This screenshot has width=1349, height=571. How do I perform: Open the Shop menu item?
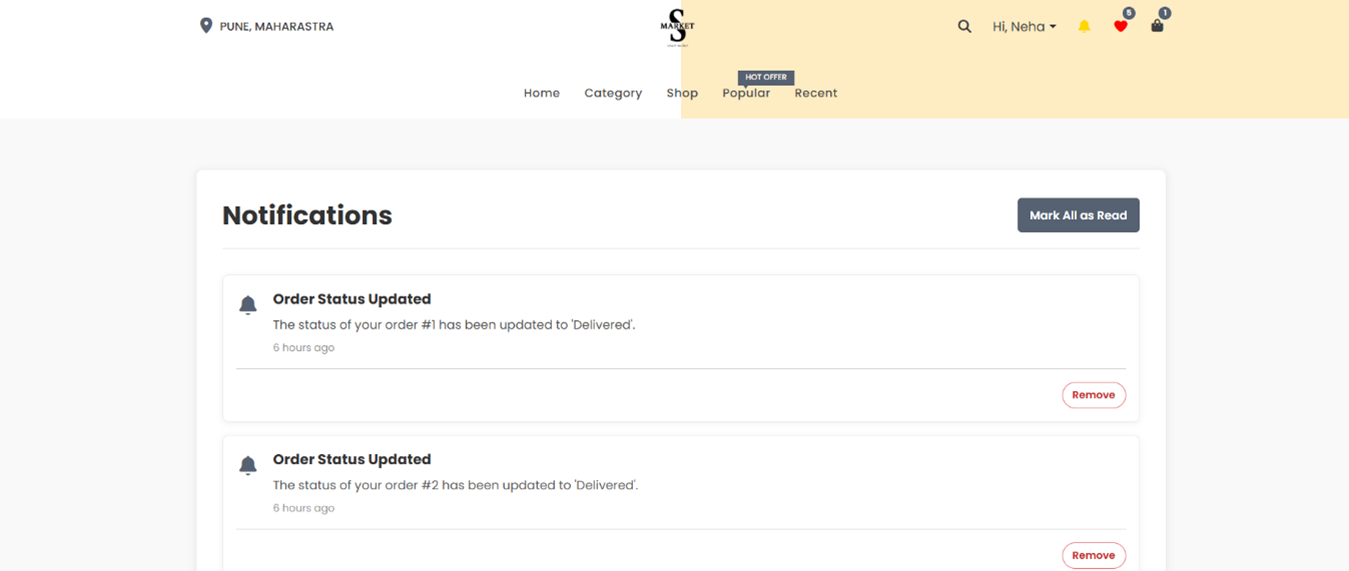coord(682,93)
